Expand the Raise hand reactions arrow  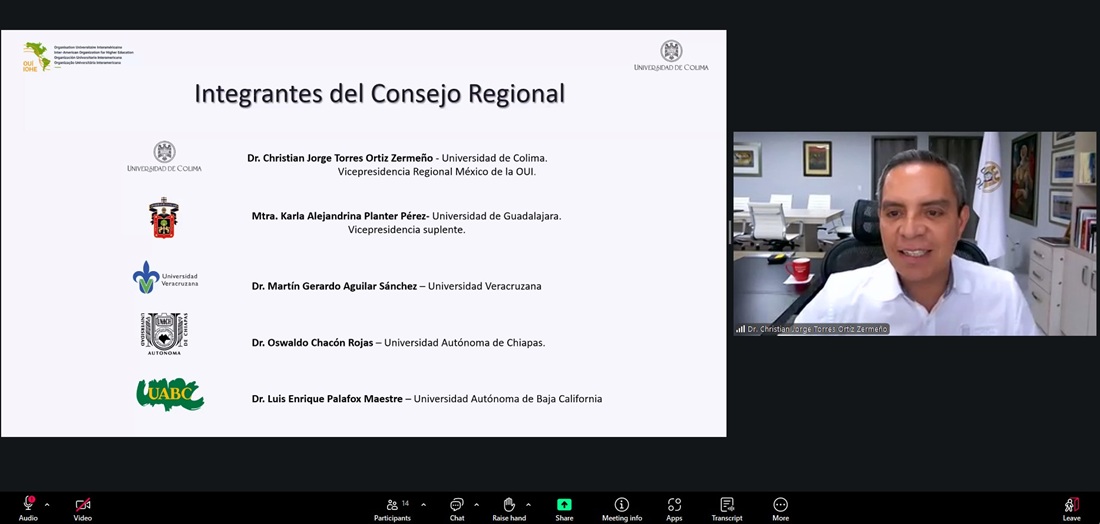coord(528,504)
